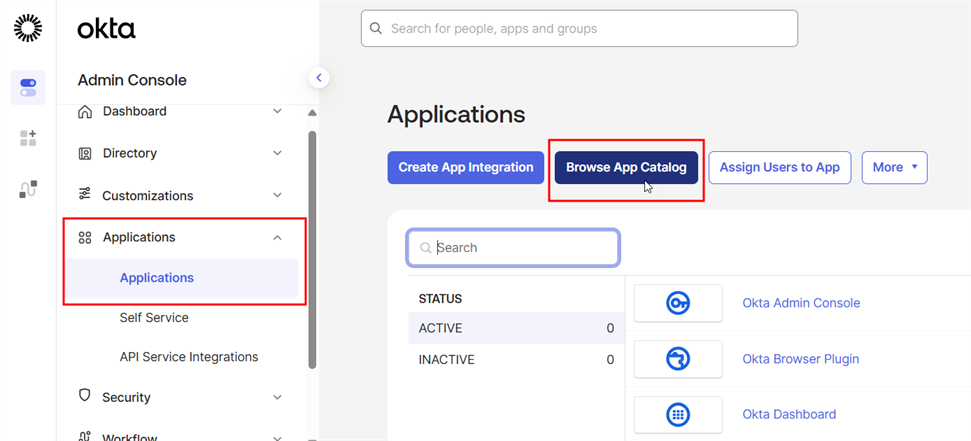The width and height of the screenshot is (971, 441).
Task: Select the toggle-style icon in left rail
Action: [x=28, y=88]
